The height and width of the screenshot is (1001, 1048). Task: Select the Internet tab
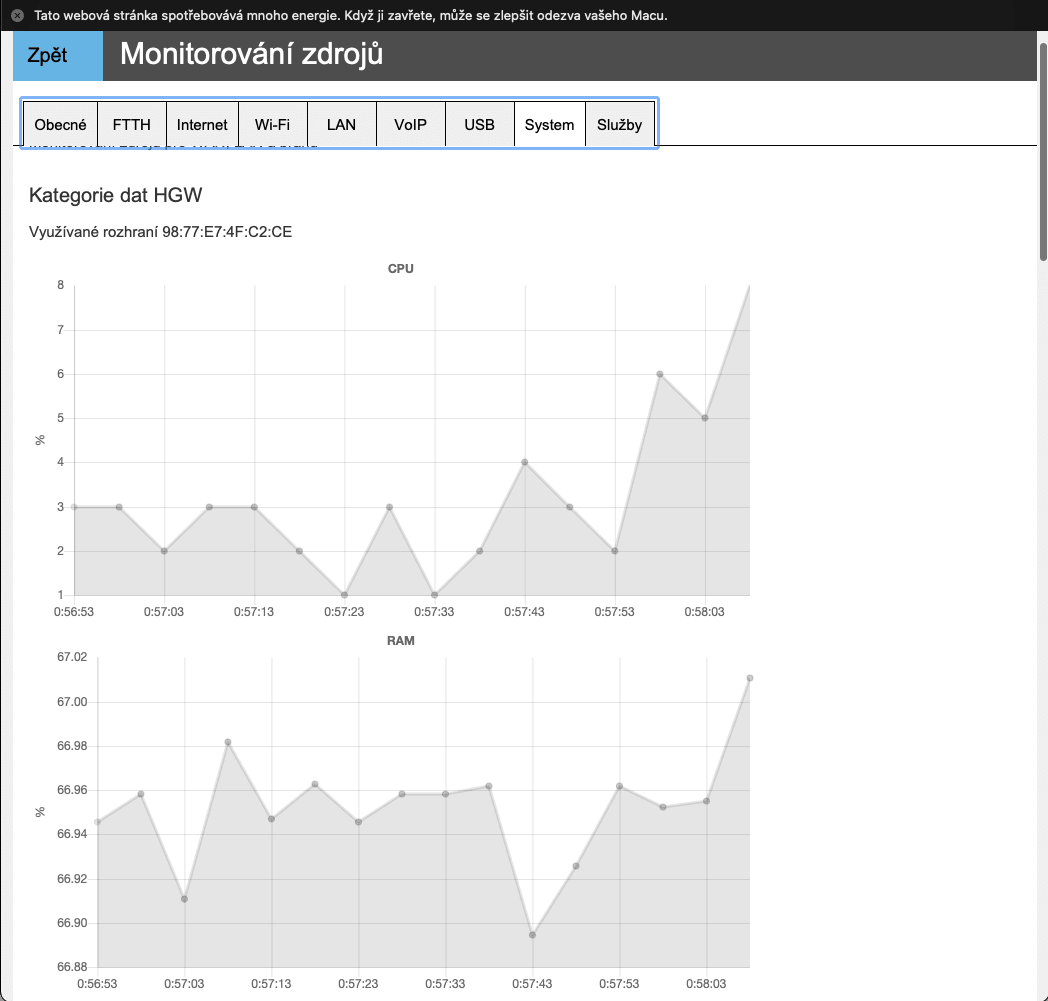202,124
